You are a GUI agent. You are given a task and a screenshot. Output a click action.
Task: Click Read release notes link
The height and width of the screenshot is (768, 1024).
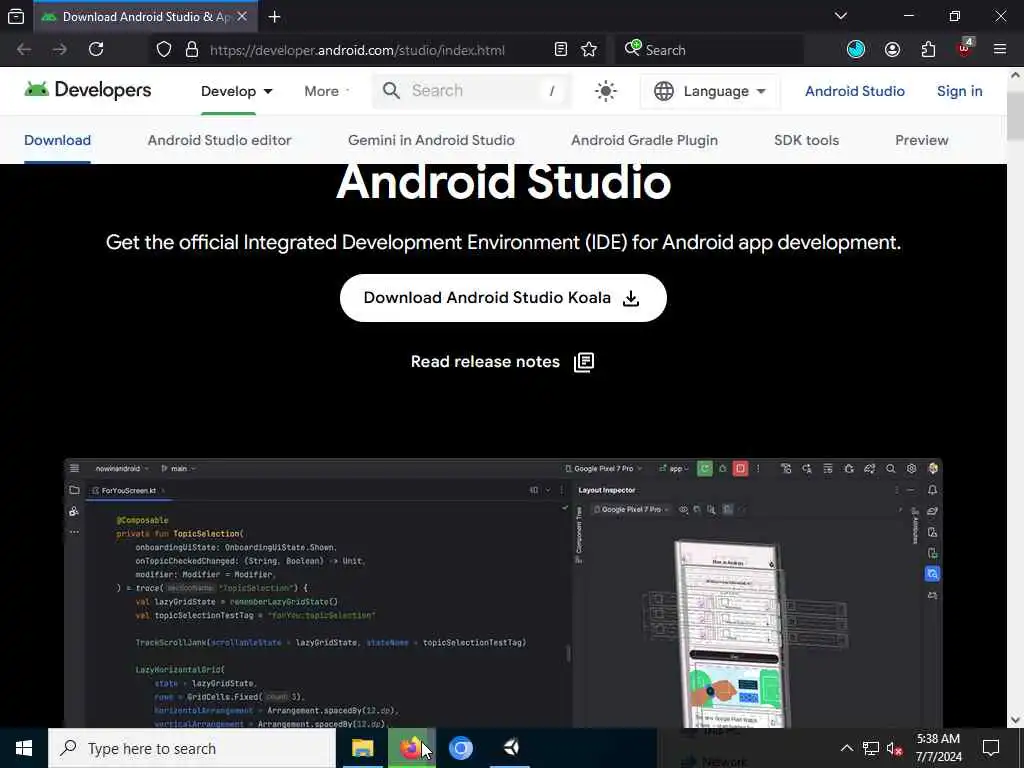(502, 362)
